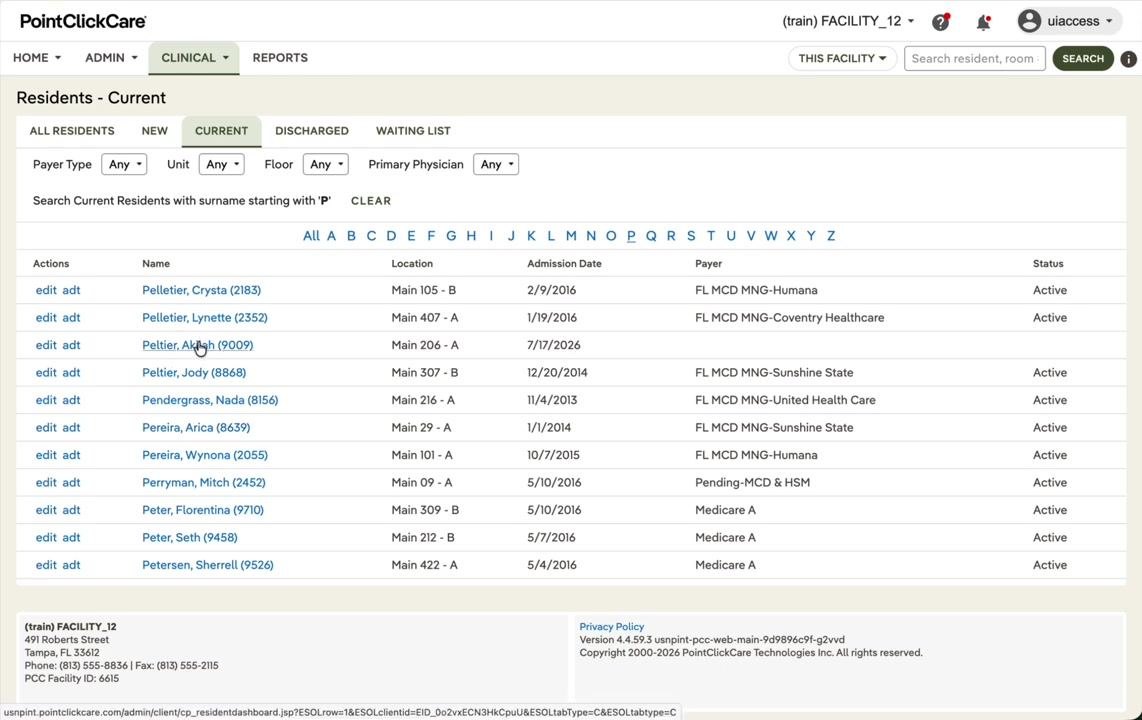
Task: Open resident Pereira, Arica (8639)
Action: (196, 427)
